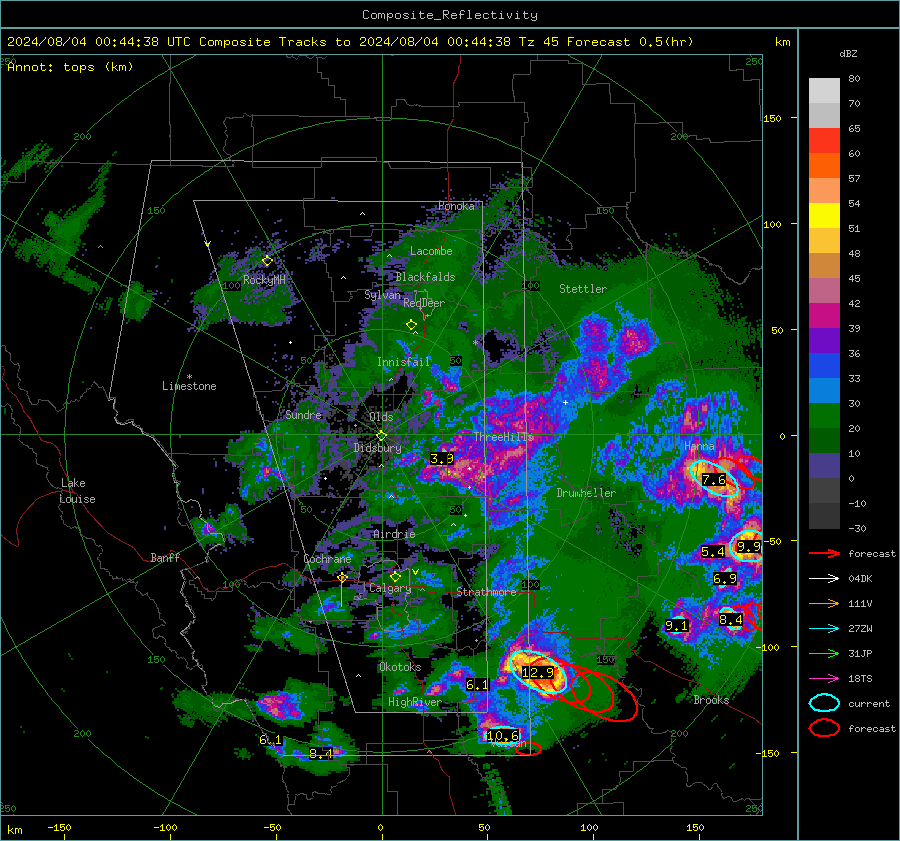This screenshot has height=841, width=900.
Task: Click the Banff city label
Action: (165, 558)
